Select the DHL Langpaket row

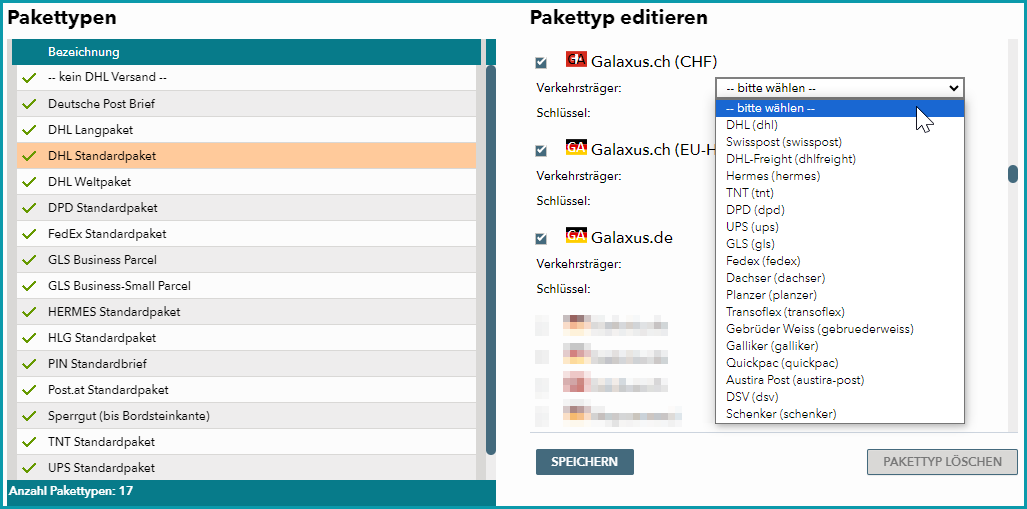(x=246, y=130)
